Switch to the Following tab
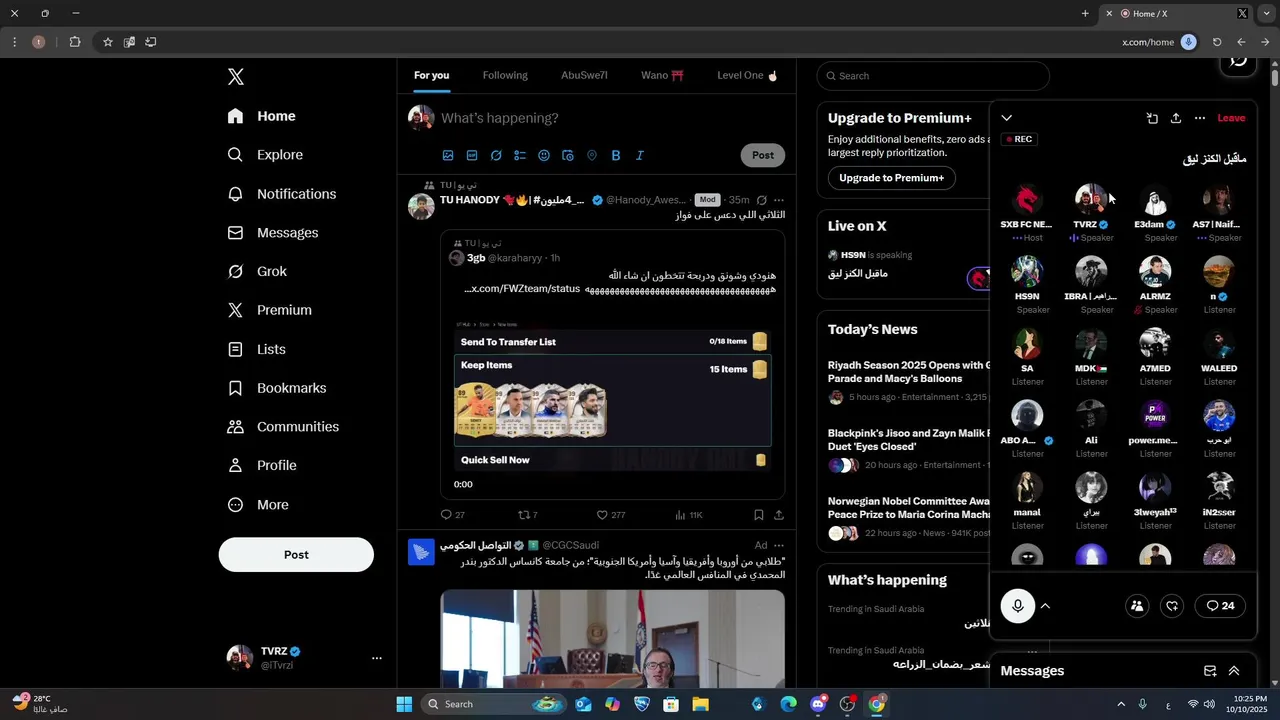Screen dimensions: 1280x720 click(505, 76)
